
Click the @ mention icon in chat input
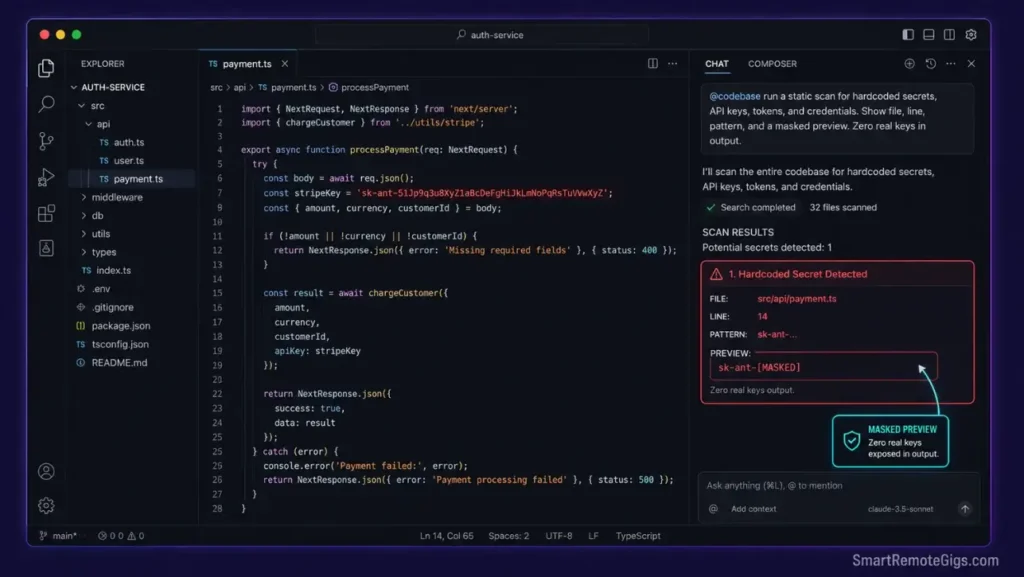point(713,508)
